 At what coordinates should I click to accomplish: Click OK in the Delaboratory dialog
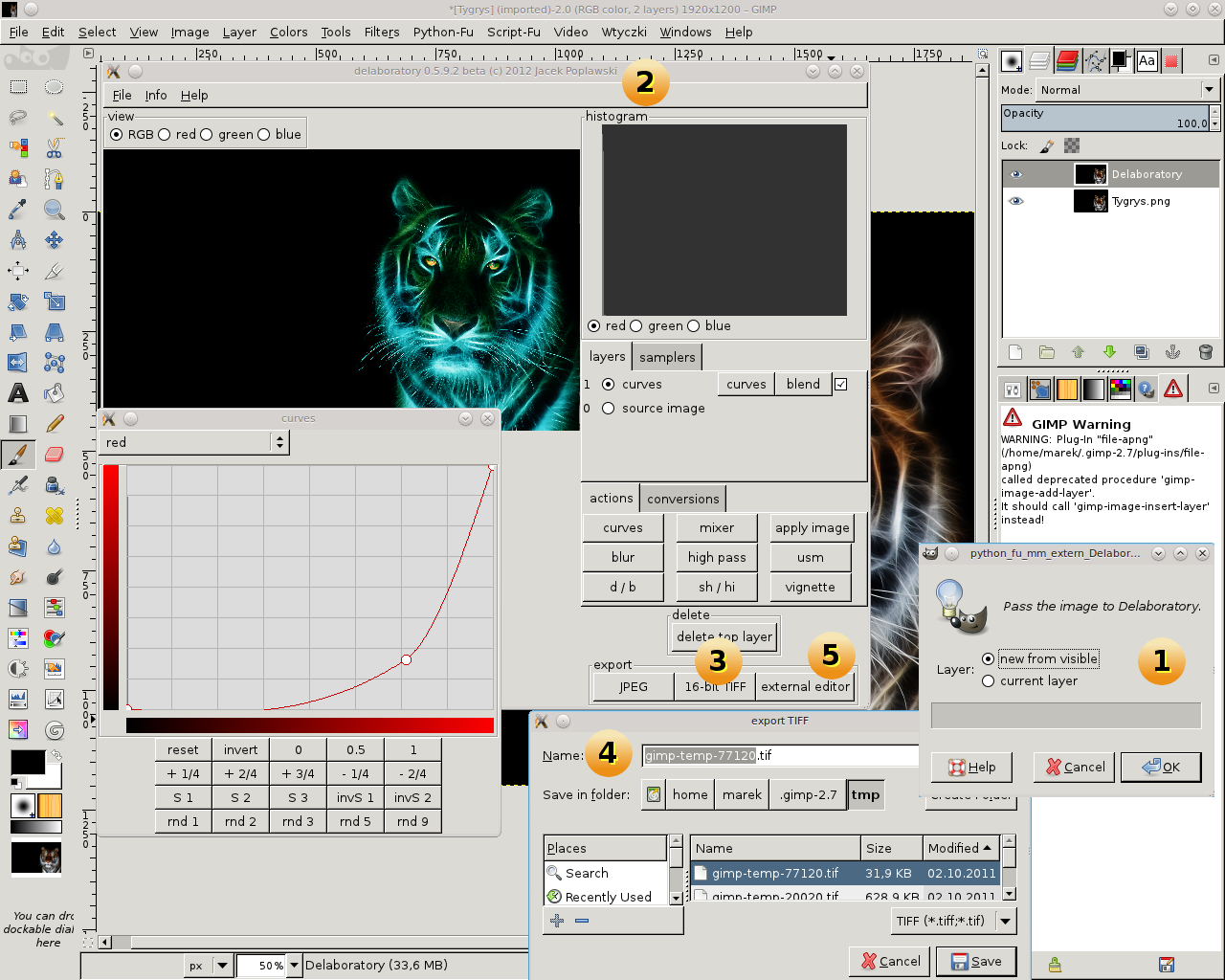[x=1161, y=767]
